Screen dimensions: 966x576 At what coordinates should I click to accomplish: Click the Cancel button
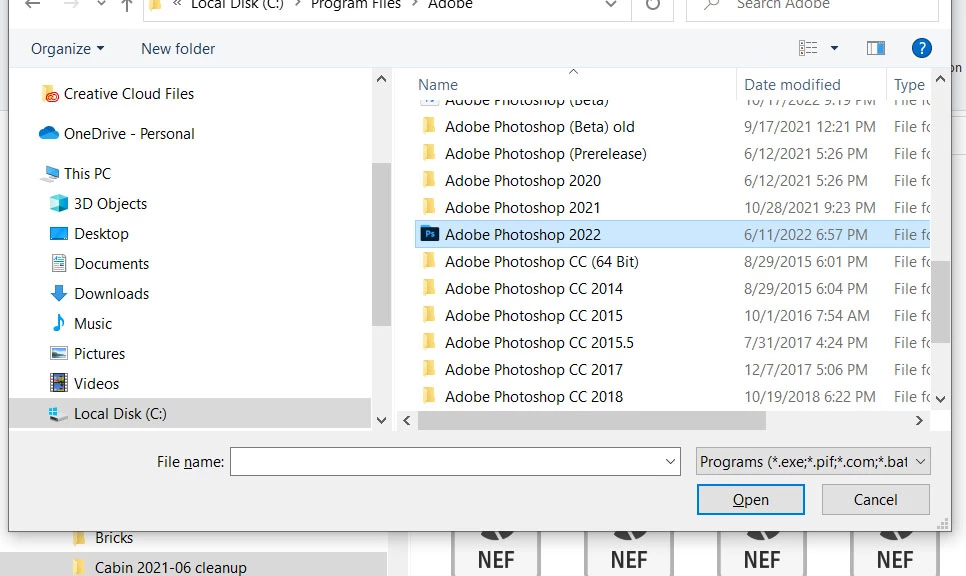point(875,500)
